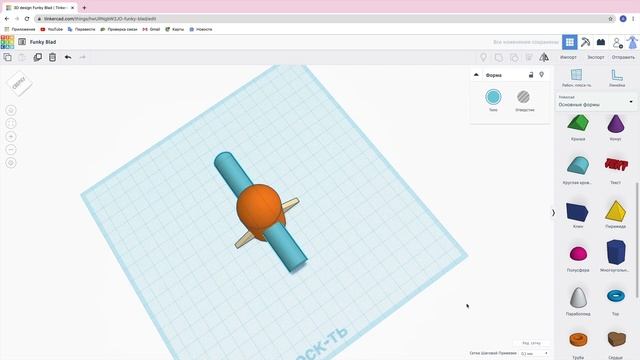Screen dimensions: 640x360
Task: Click the orange sphere in the workplane
Action: coord(260,206)
